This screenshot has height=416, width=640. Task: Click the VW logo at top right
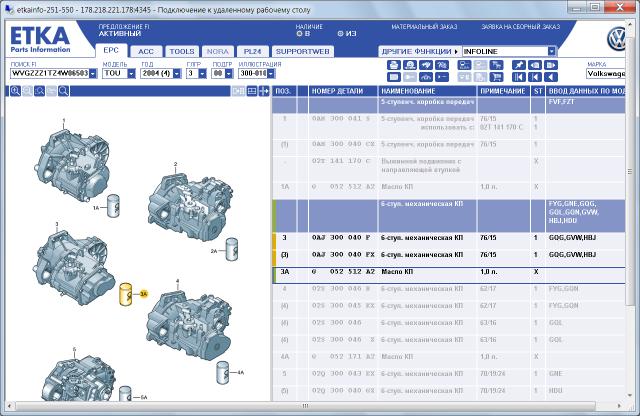[617, 39]
